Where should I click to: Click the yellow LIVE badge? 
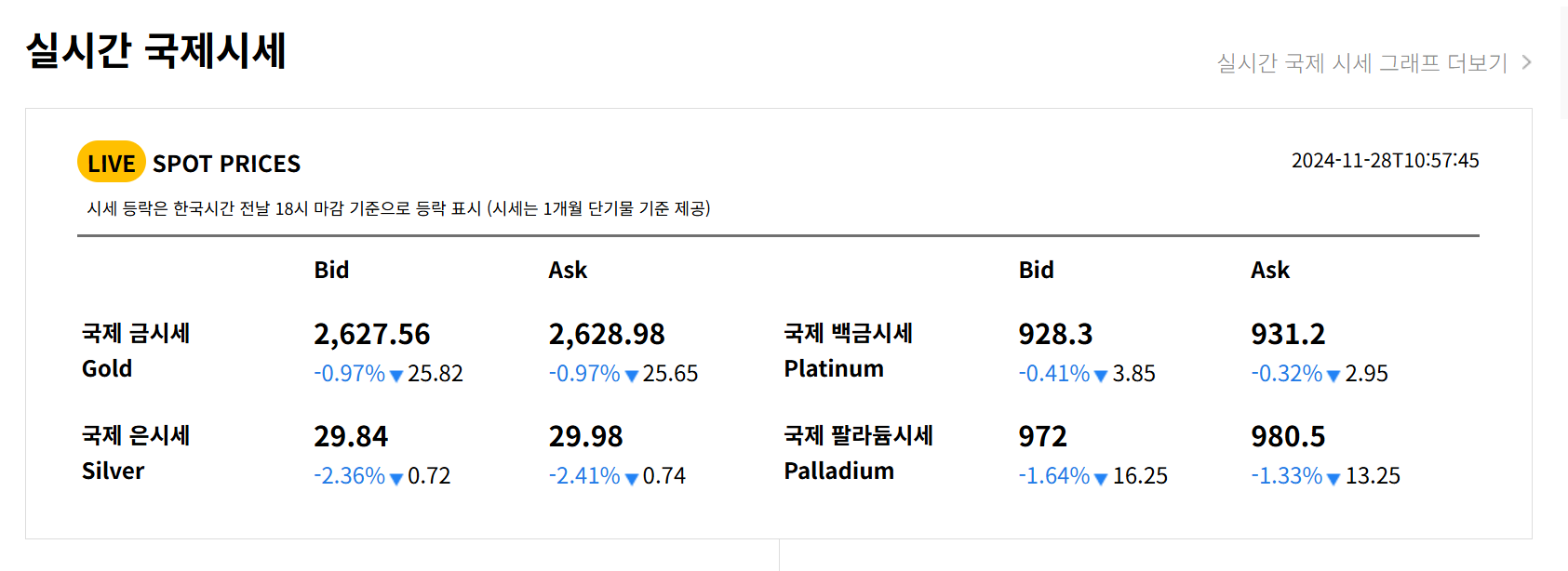pyautogui.click(x=112, y=162)
